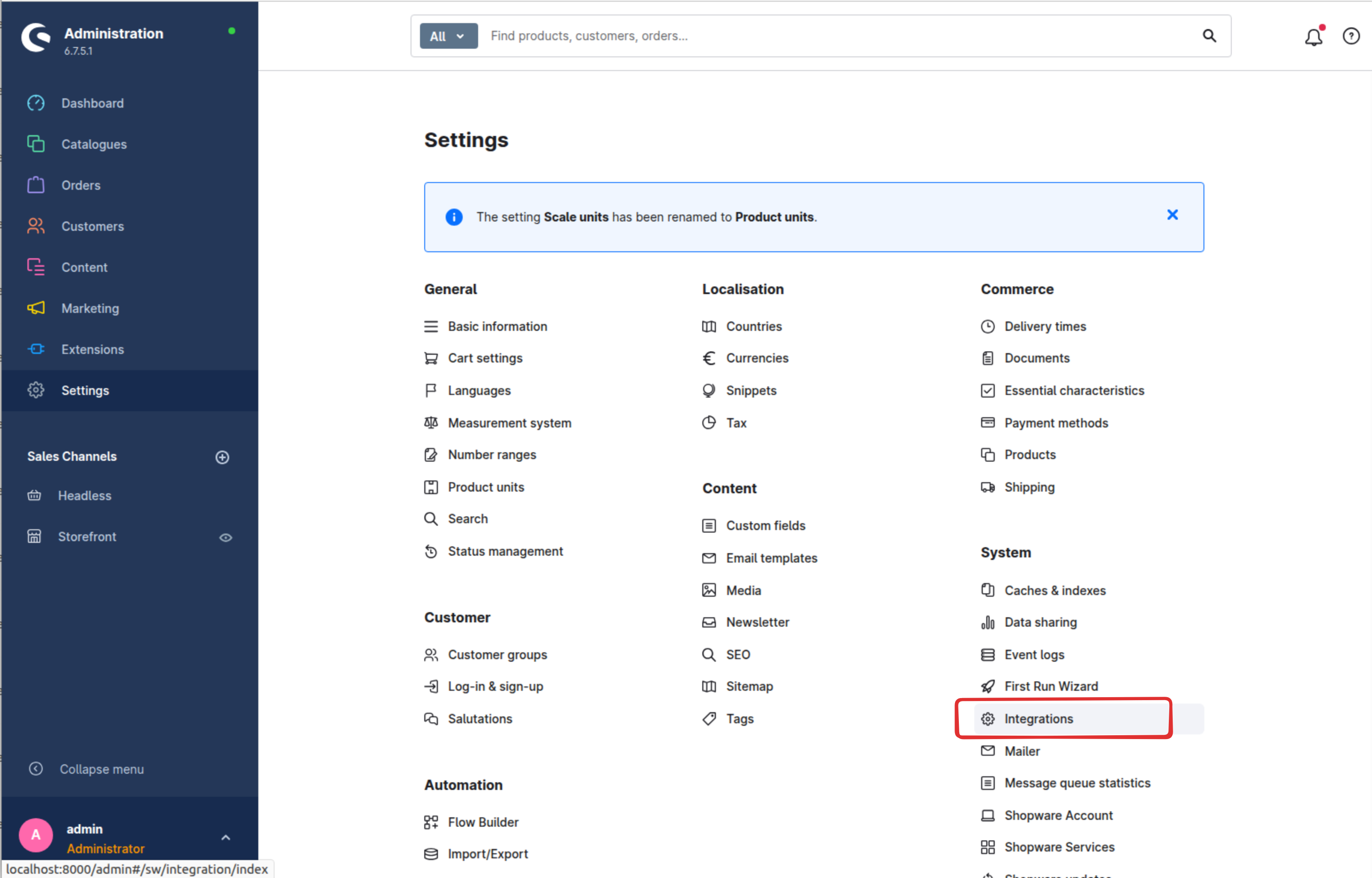Select Settings in the sidebar menu

(86, 390)
